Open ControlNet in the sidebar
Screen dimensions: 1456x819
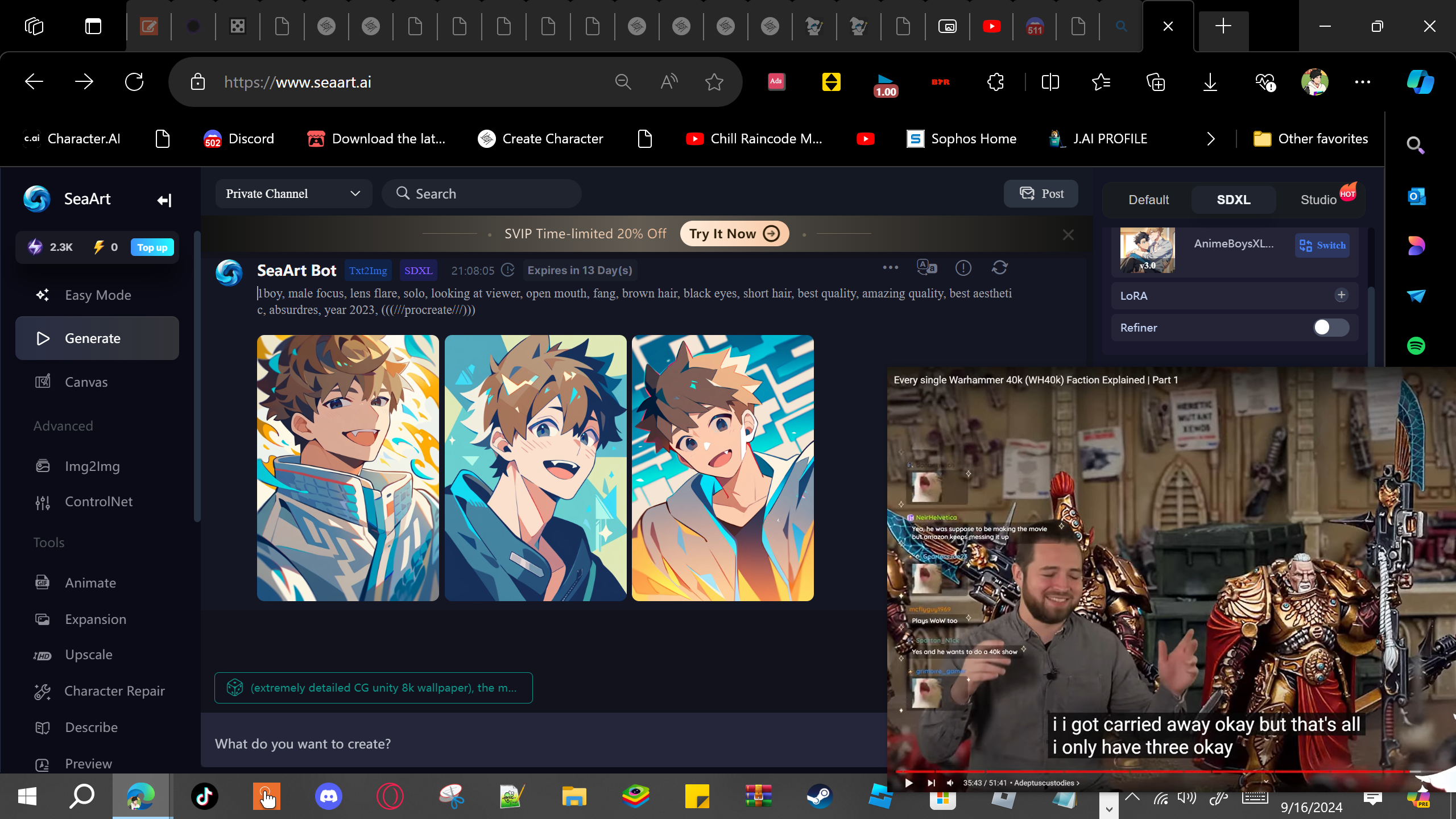click(97, 502)
